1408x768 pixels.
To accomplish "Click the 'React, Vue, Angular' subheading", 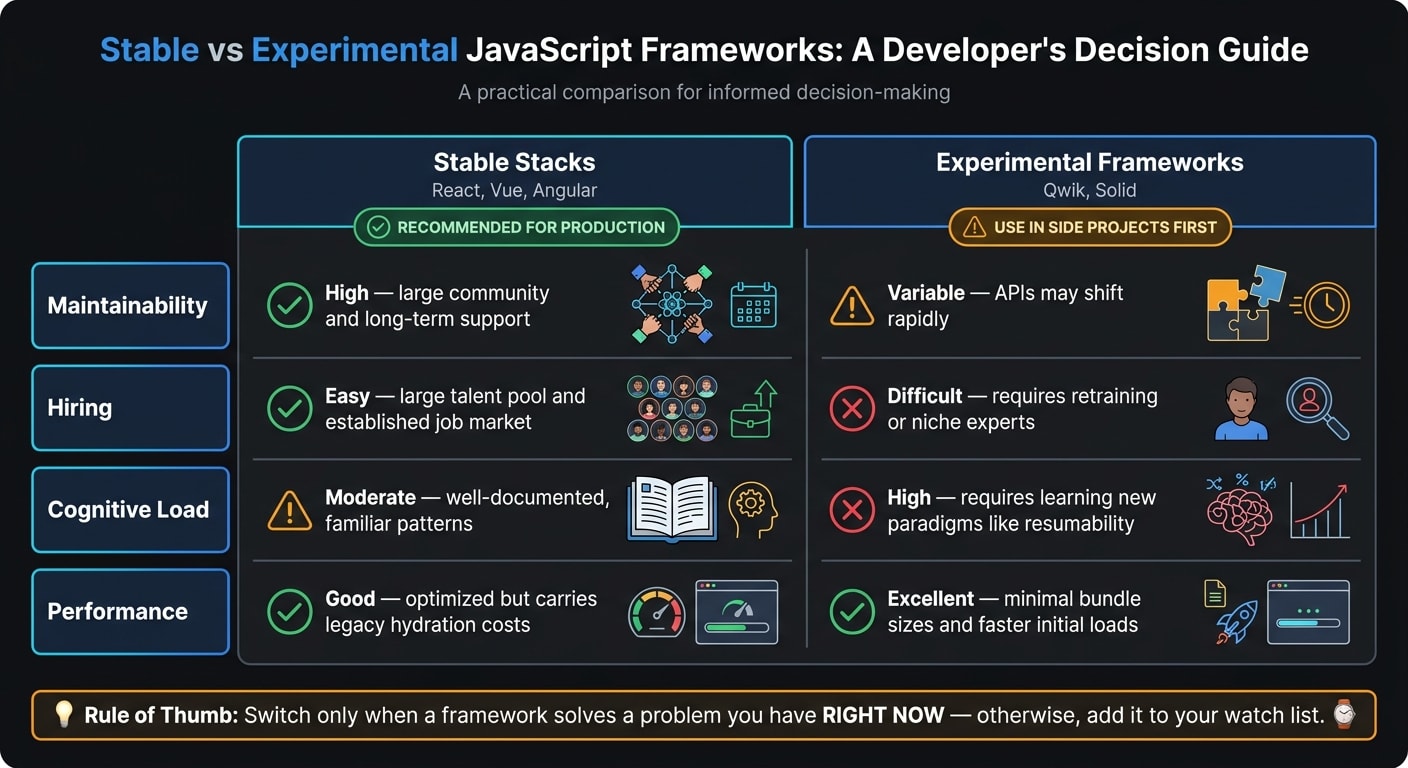I will click(x=514, y=190).
